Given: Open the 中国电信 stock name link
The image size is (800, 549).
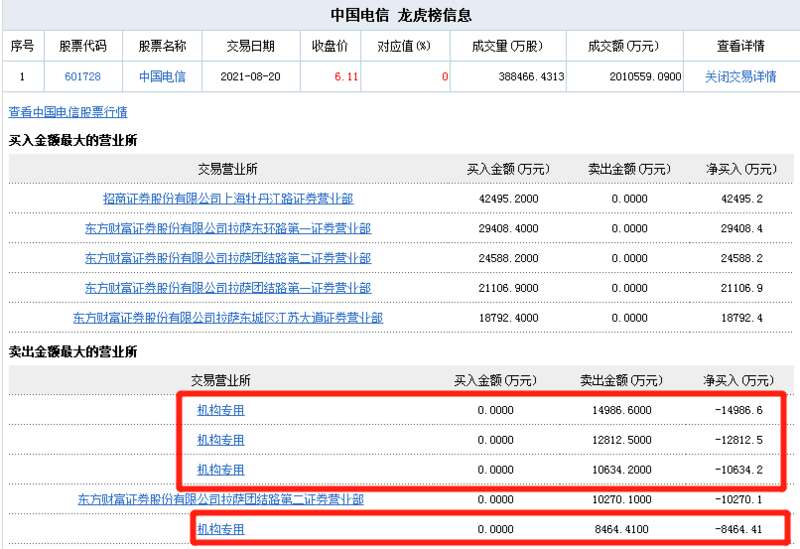Looking at the screenshot, I should tap(162, 77).
